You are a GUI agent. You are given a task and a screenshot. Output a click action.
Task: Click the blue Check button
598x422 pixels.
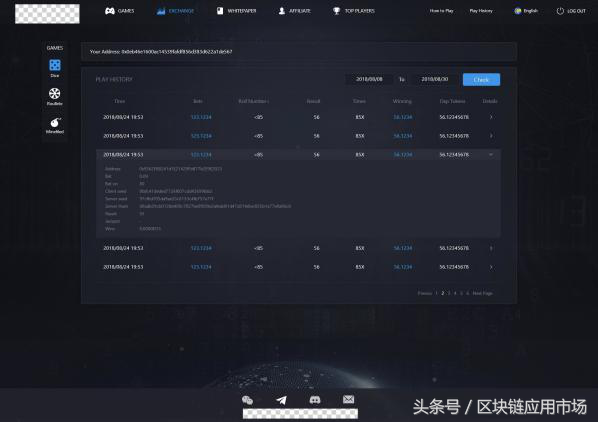(x=481, y=79)
